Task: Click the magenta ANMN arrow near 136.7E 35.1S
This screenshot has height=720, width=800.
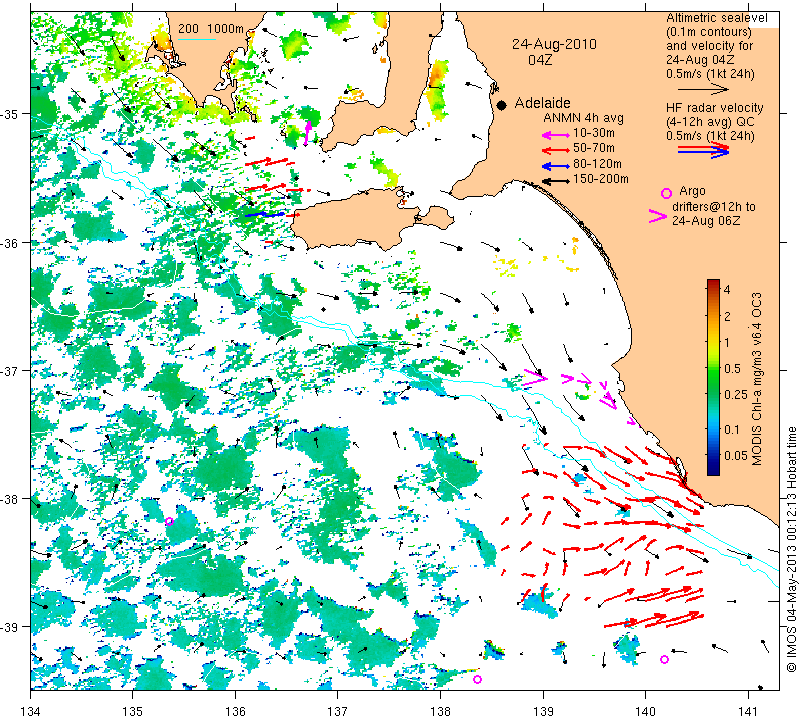Action: click(x=307, y=133)
